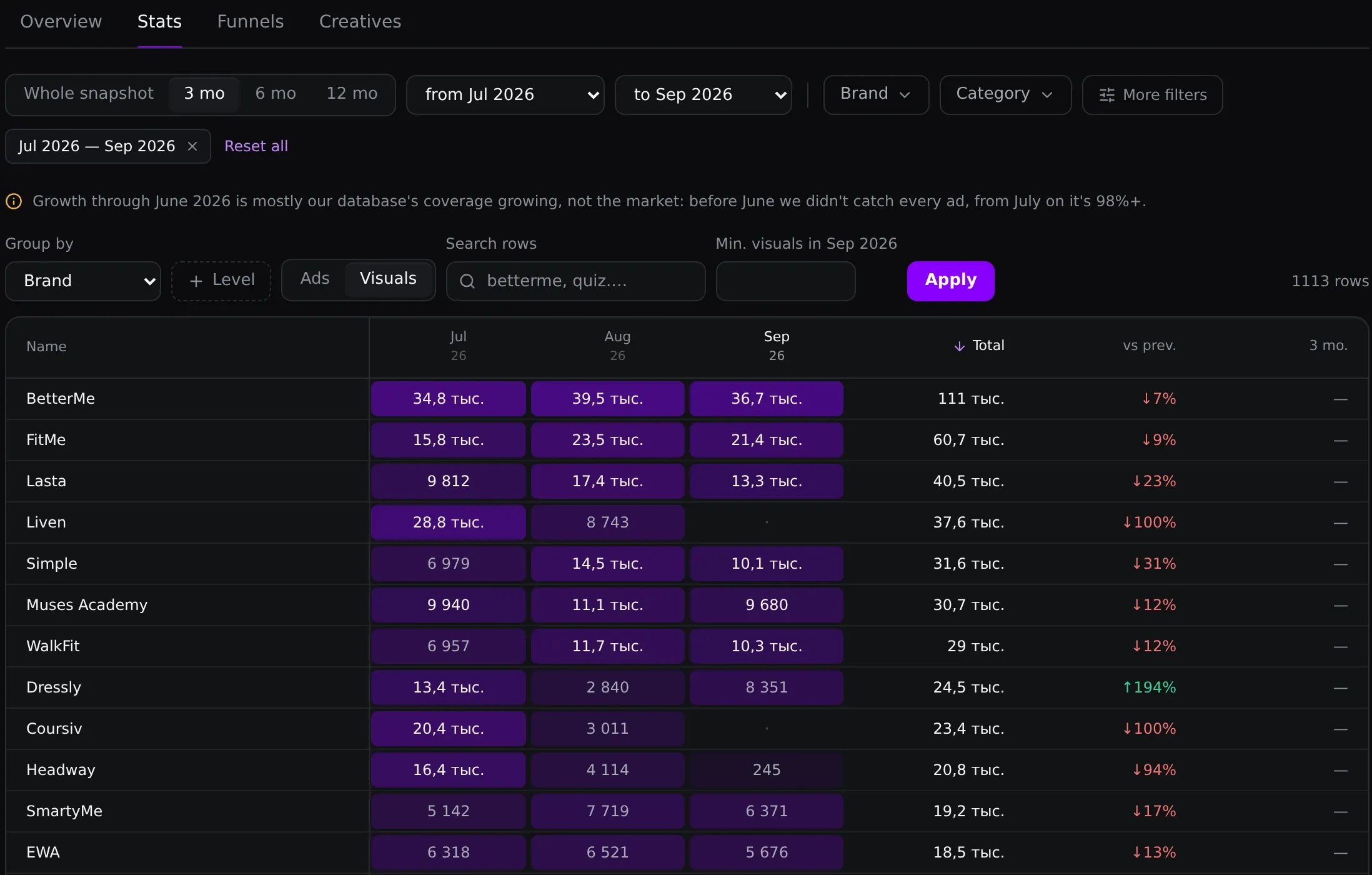
Task: Click the plus icon on the Level button
Action: tap(196, 281)
